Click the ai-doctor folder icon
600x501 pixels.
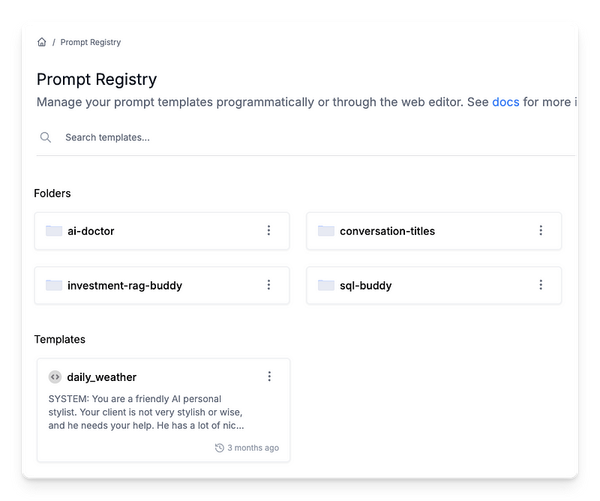54,231
